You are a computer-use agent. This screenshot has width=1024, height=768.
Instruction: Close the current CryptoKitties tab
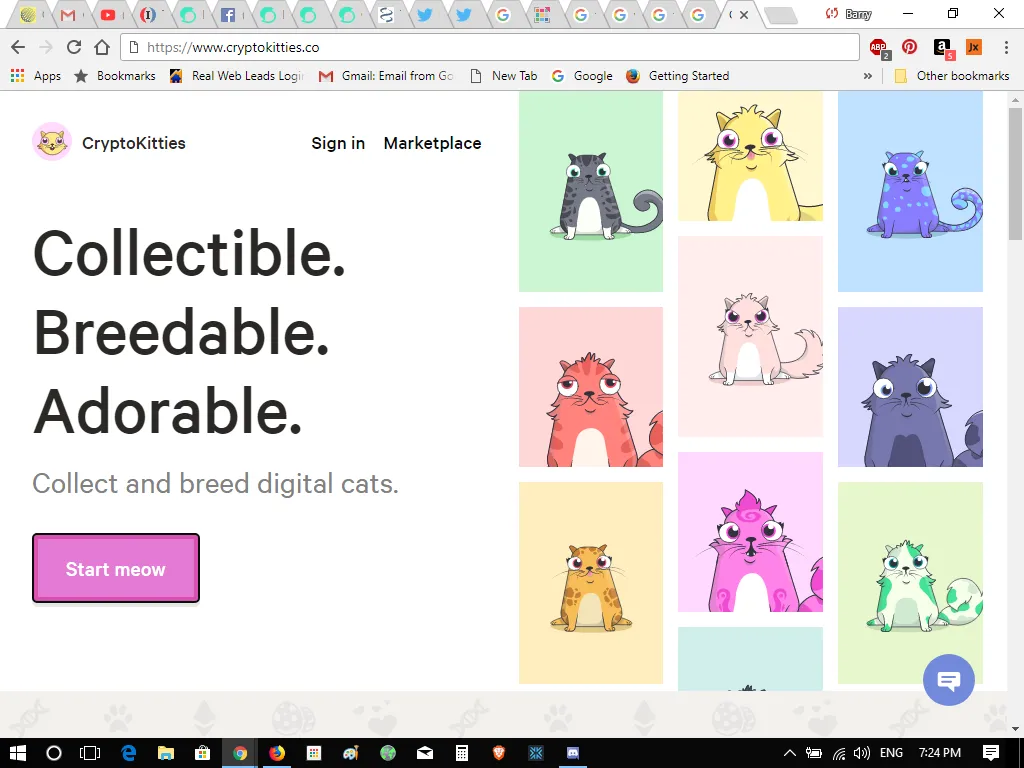[x=743, y=14]
